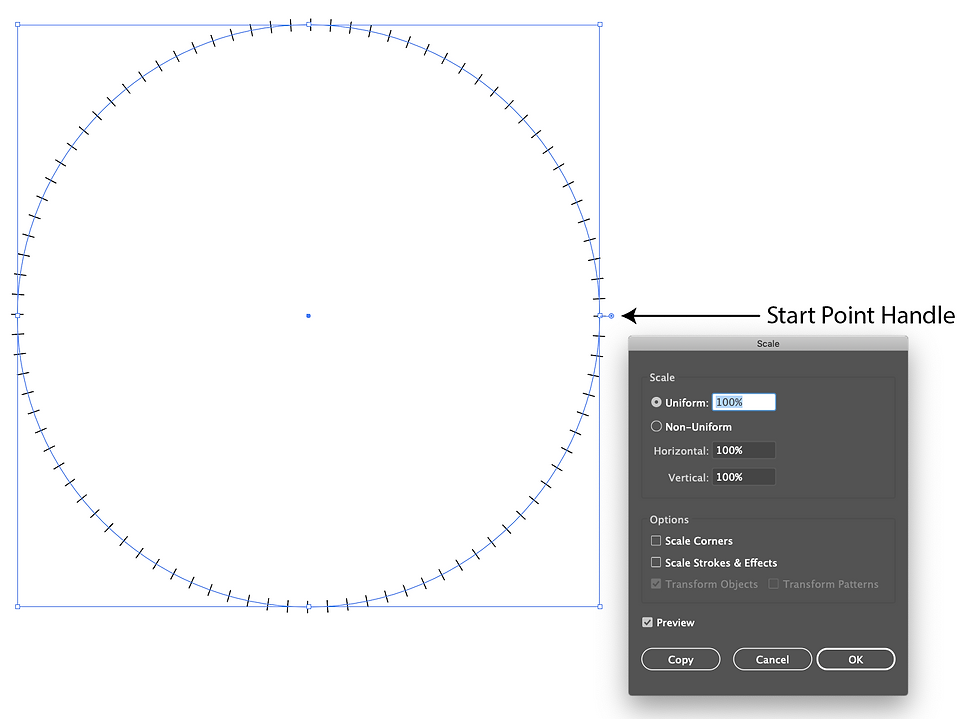Screen dimensions: 980x719
Task: Click the Copy button
Action: (x=681, y=660)
